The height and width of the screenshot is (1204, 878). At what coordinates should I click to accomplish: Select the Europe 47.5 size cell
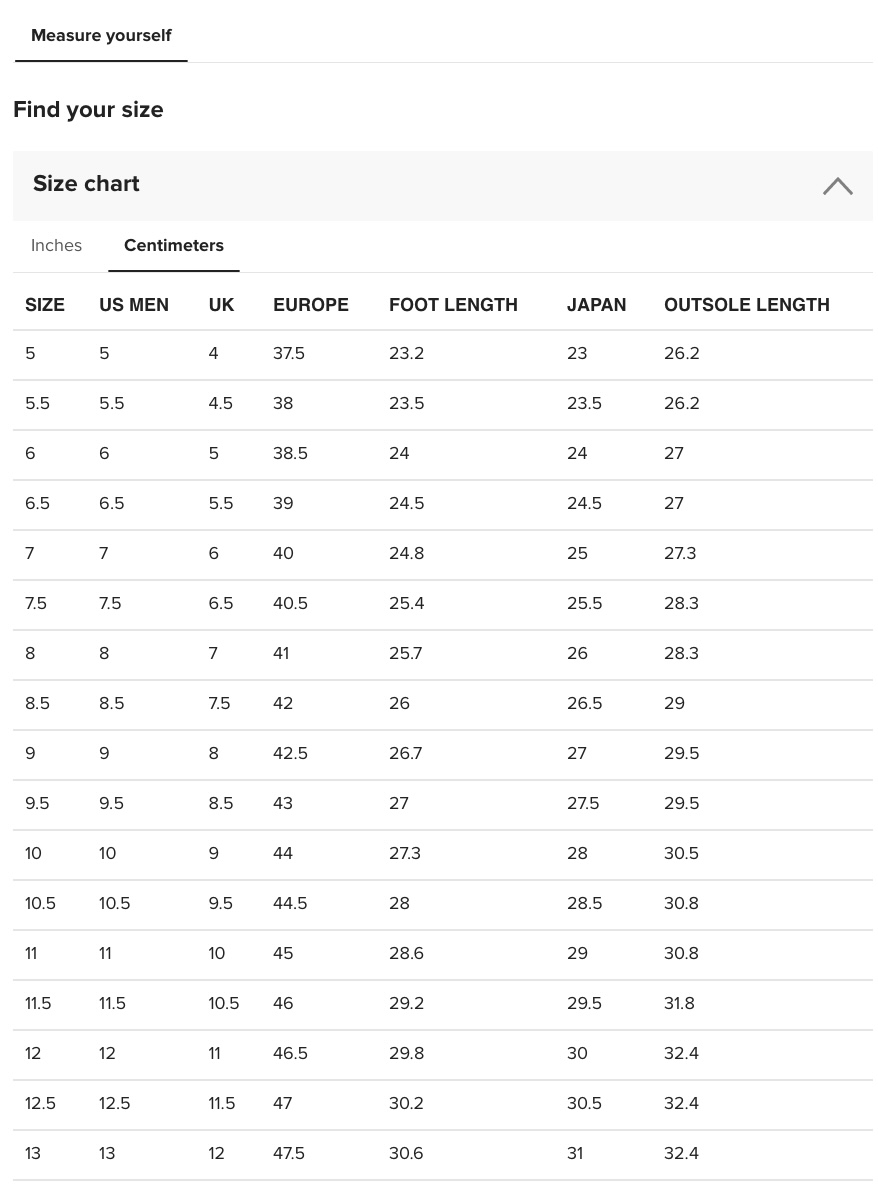pyautogui.click(x=289, y=1154)
